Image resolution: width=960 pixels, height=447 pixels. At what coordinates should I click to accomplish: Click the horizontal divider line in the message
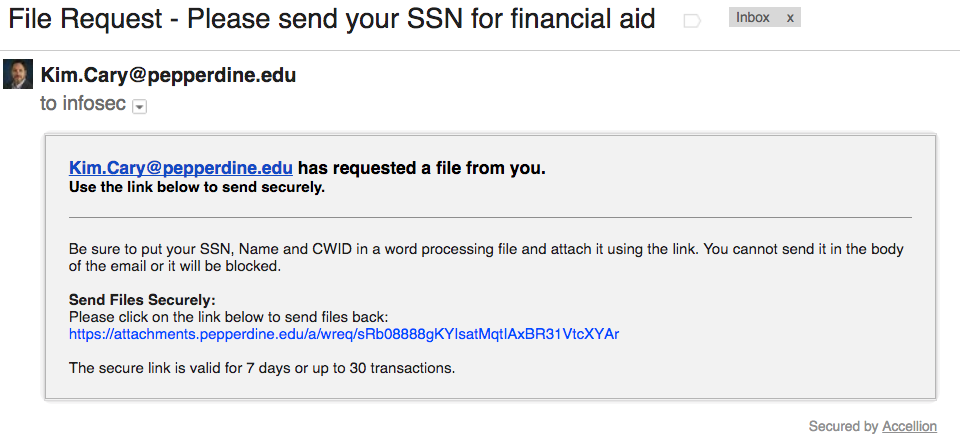[490, 217]
